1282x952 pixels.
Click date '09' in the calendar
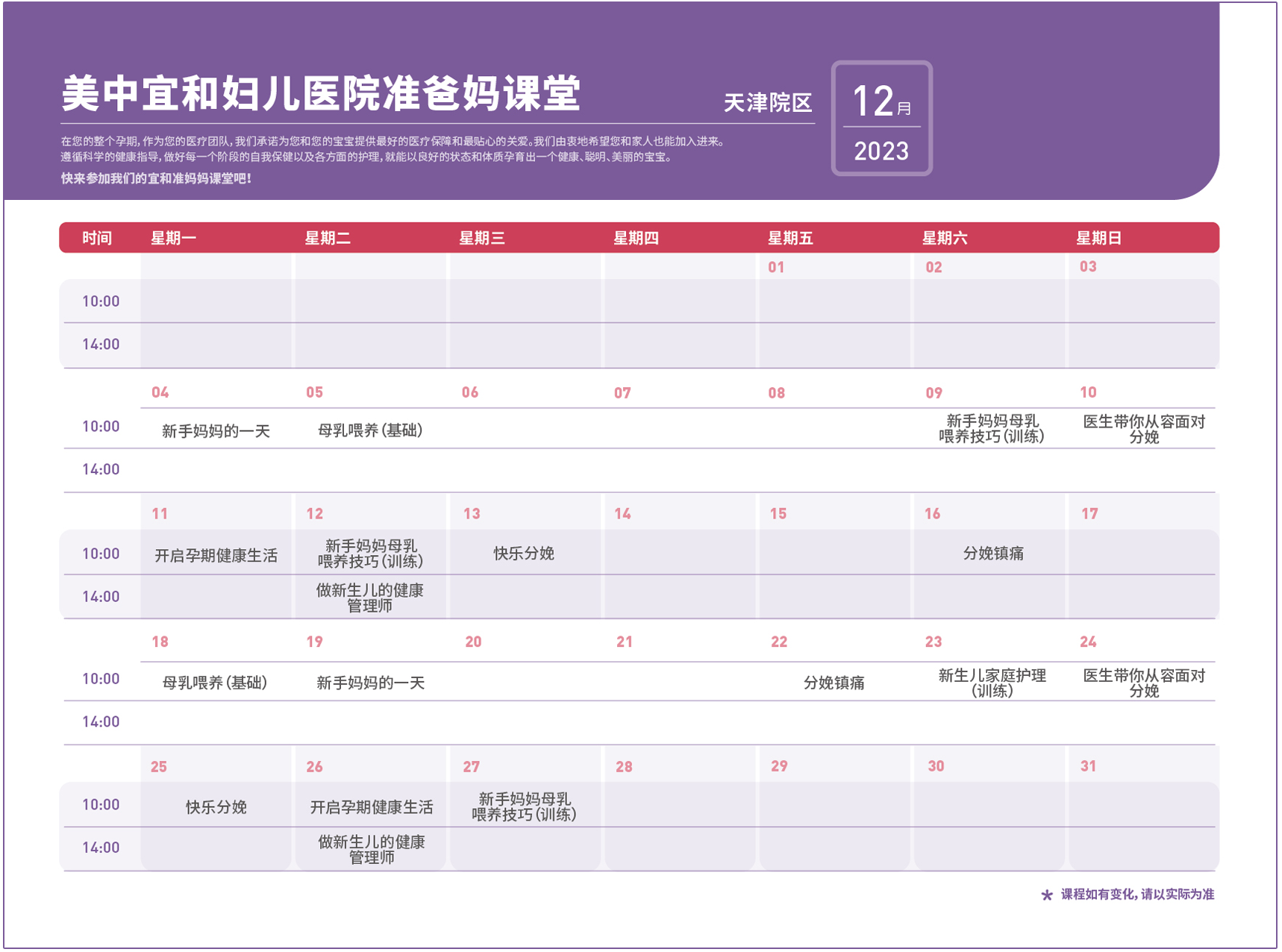[934, 393]
